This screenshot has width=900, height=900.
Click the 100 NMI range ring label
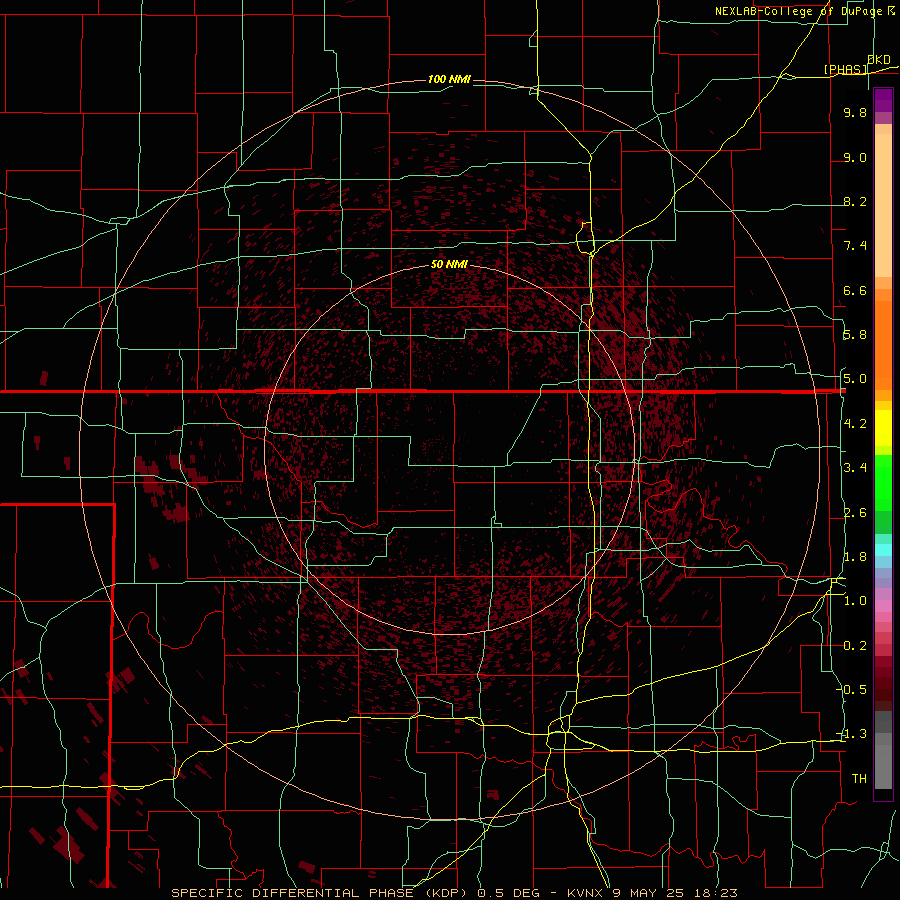click(449, 79)
